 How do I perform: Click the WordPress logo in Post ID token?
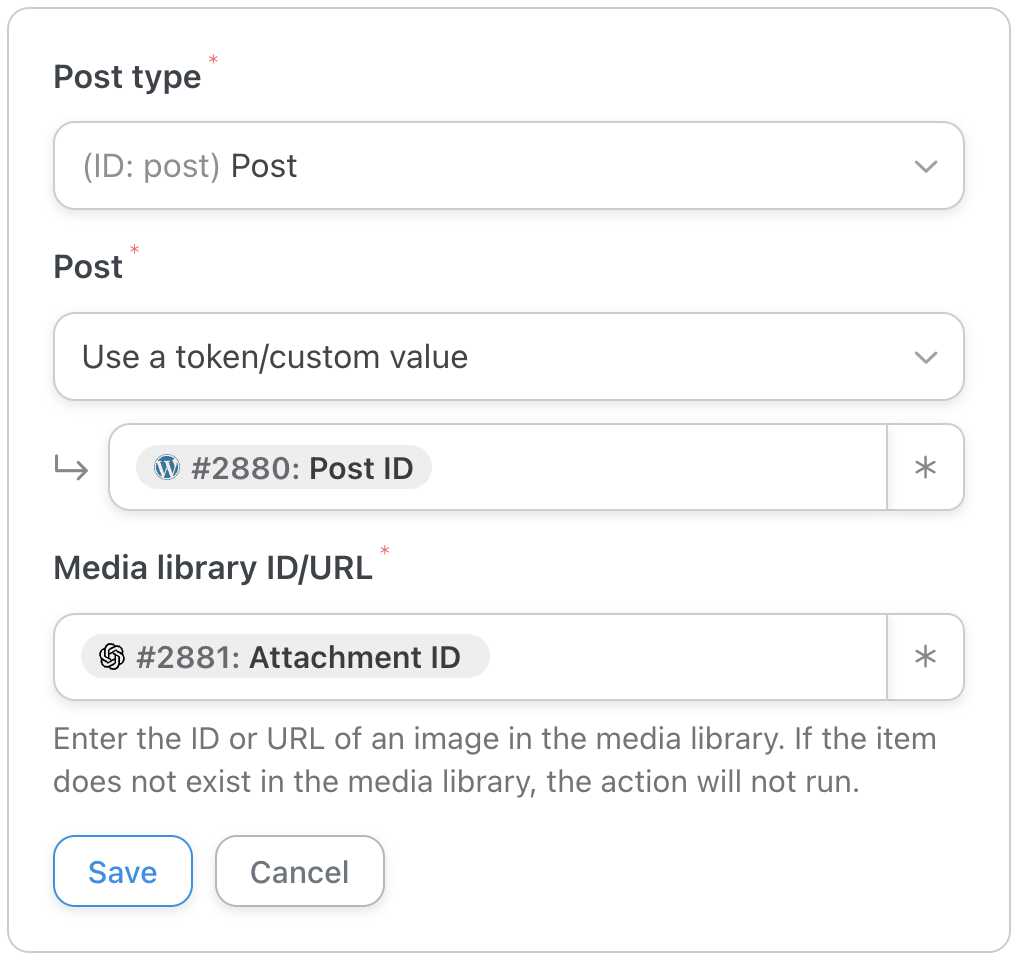[167, 467]
